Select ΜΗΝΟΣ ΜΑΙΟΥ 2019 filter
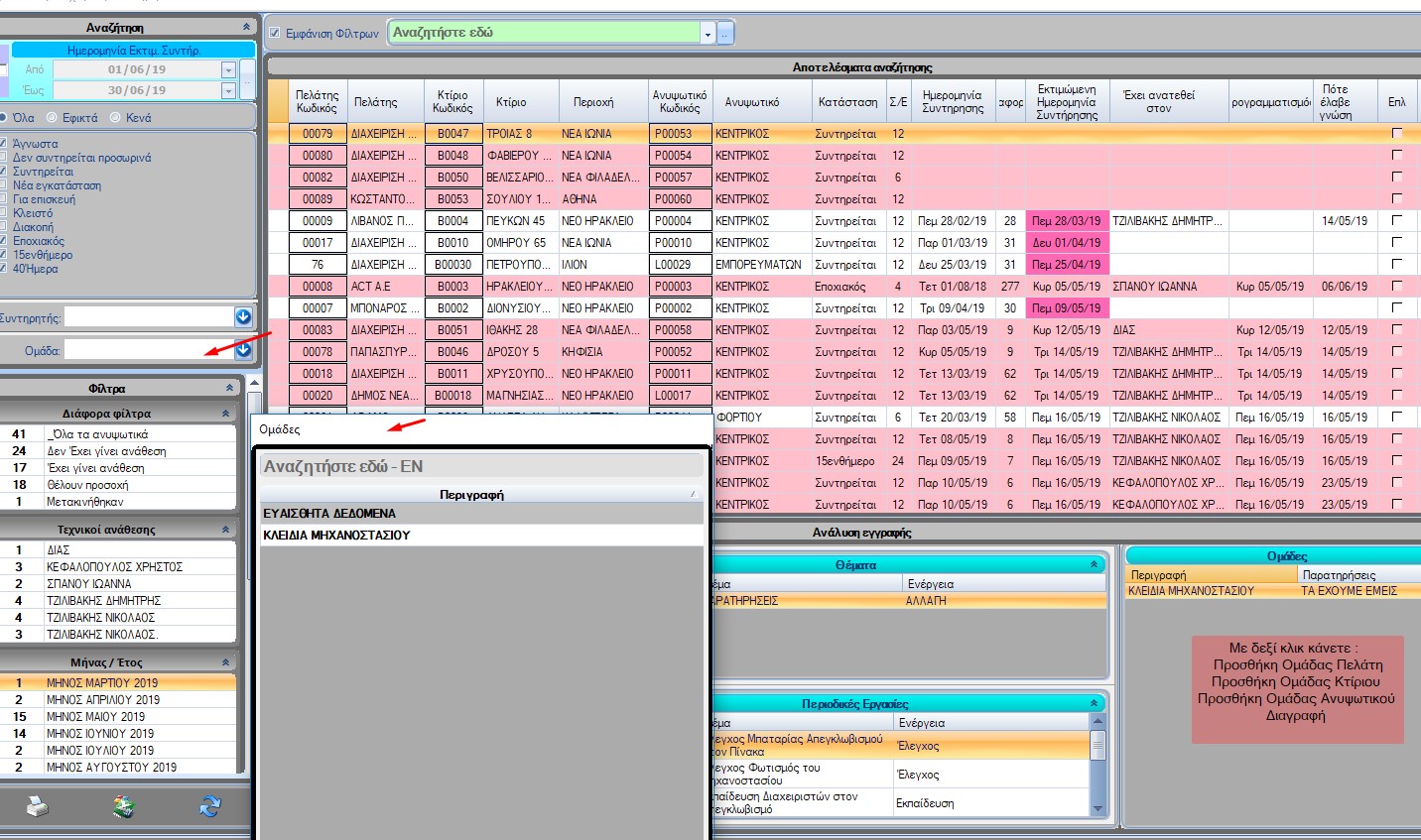This screenshot has width=1421, height=840. [95, 716]
